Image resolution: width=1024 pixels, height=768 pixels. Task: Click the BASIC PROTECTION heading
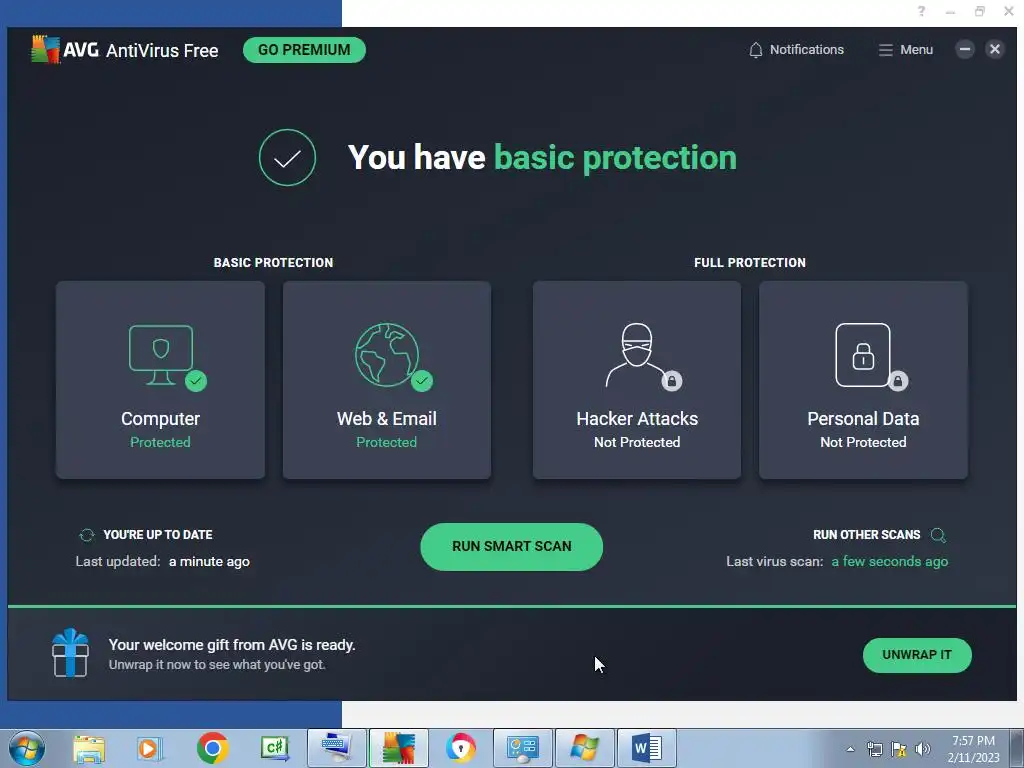(273, 263)
